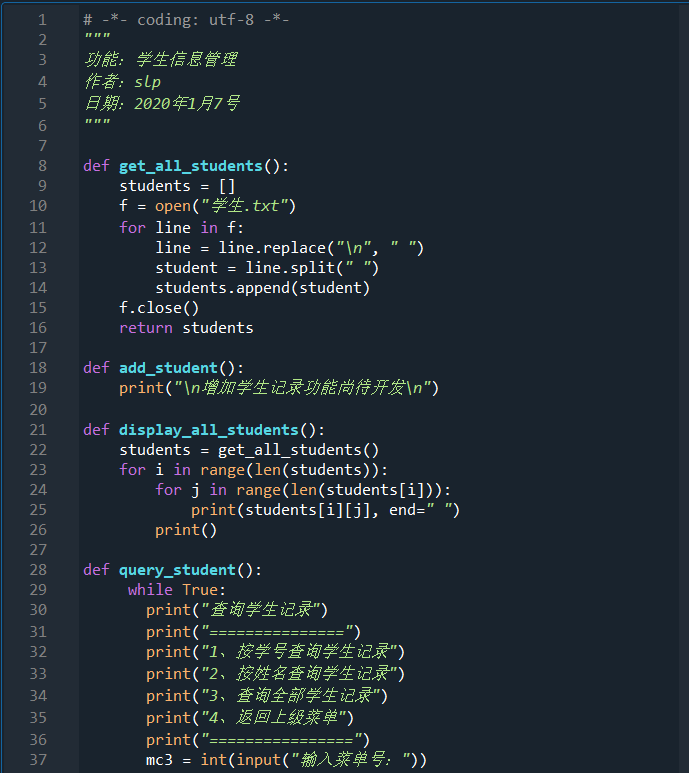Viewport: 689px width, 773px height.
Task: Click line number 37 in the gutter
Action: click(x=38, y=760)
